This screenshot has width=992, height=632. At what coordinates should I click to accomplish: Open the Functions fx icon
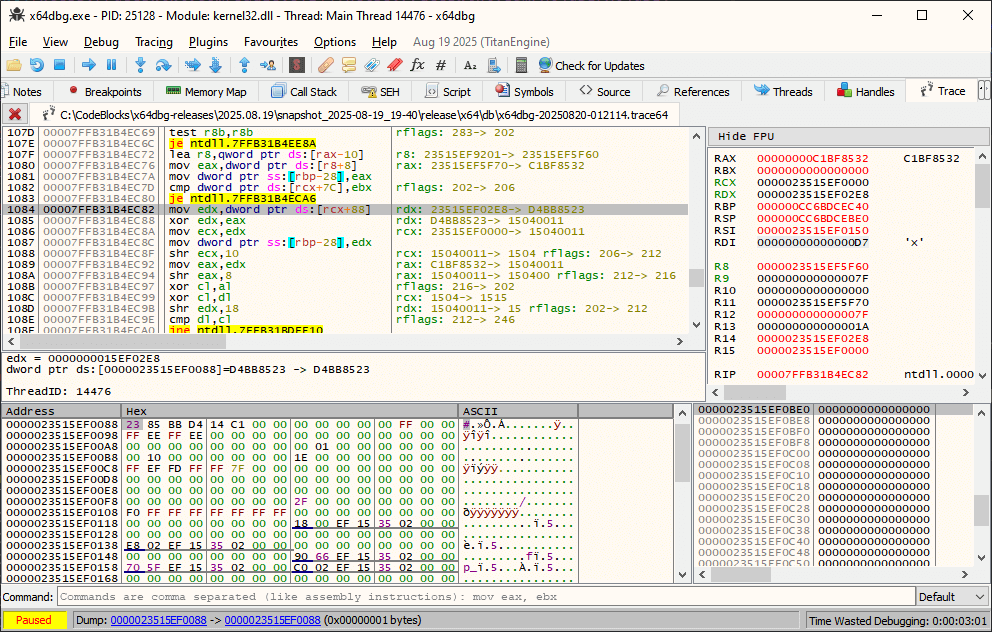click(x=417, y=65)
